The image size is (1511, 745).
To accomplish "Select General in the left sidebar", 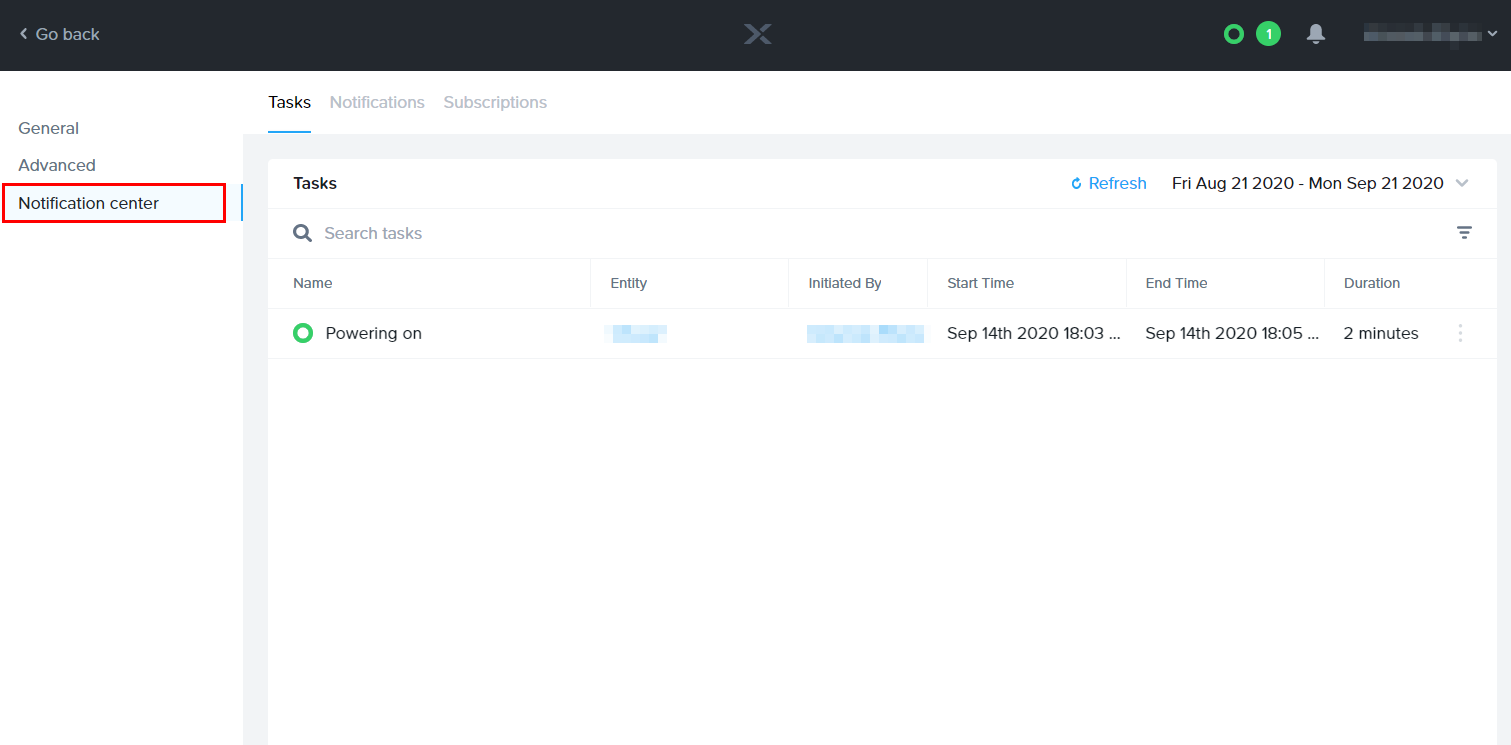I will pos(49,128).
